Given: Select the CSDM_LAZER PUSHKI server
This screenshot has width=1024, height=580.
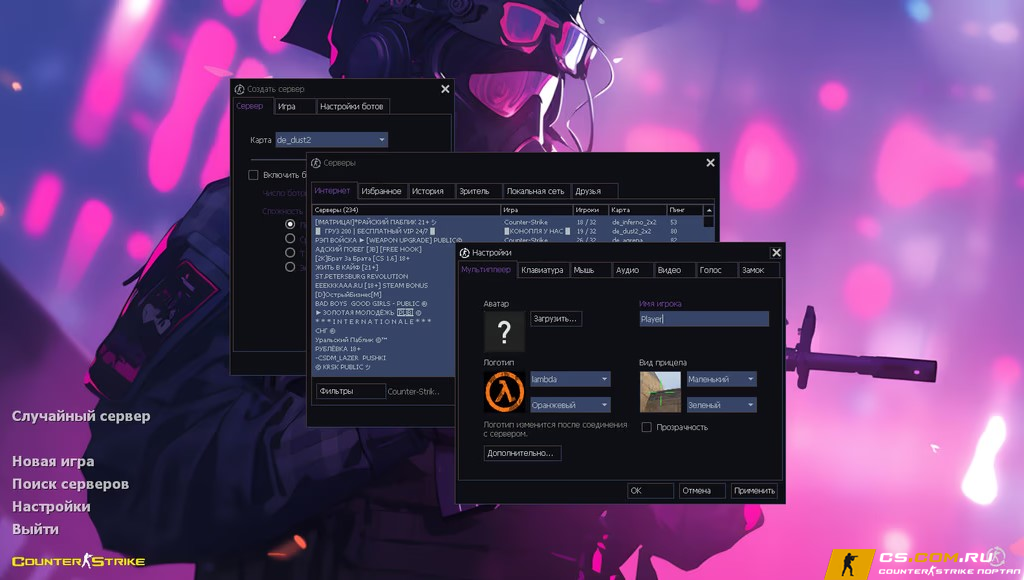Looking at the screenshot, I should click(384, 358).
